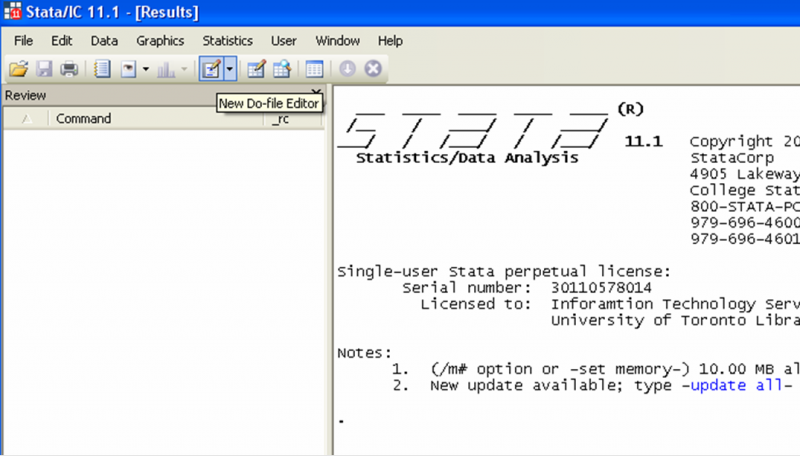Image resolution: width=800 pixels, height=456 pixels.
Task: Open the Data Editor icon
Action: [256, 69]
